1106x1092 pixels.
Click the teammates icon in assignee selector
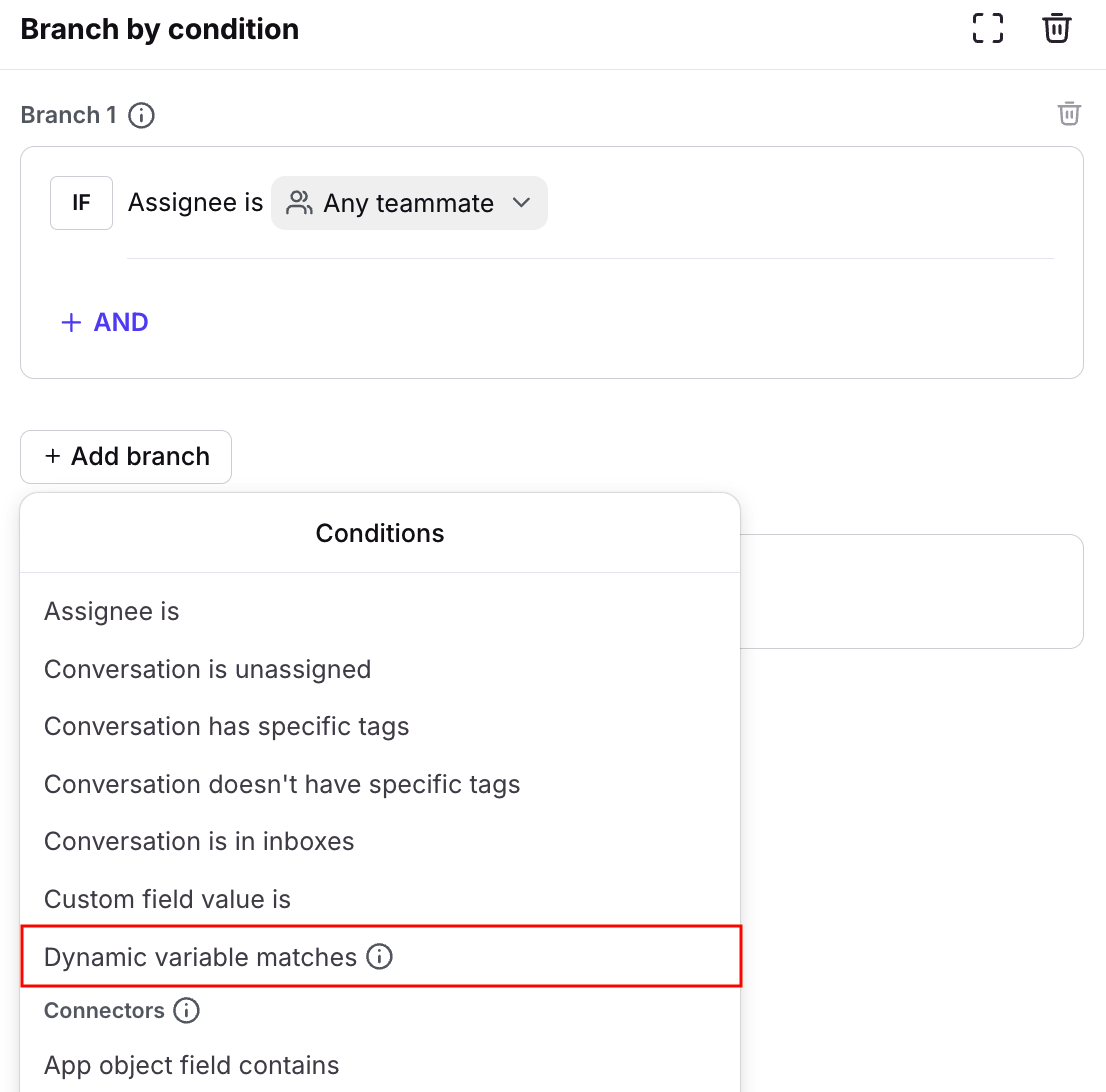pos(298,203)
